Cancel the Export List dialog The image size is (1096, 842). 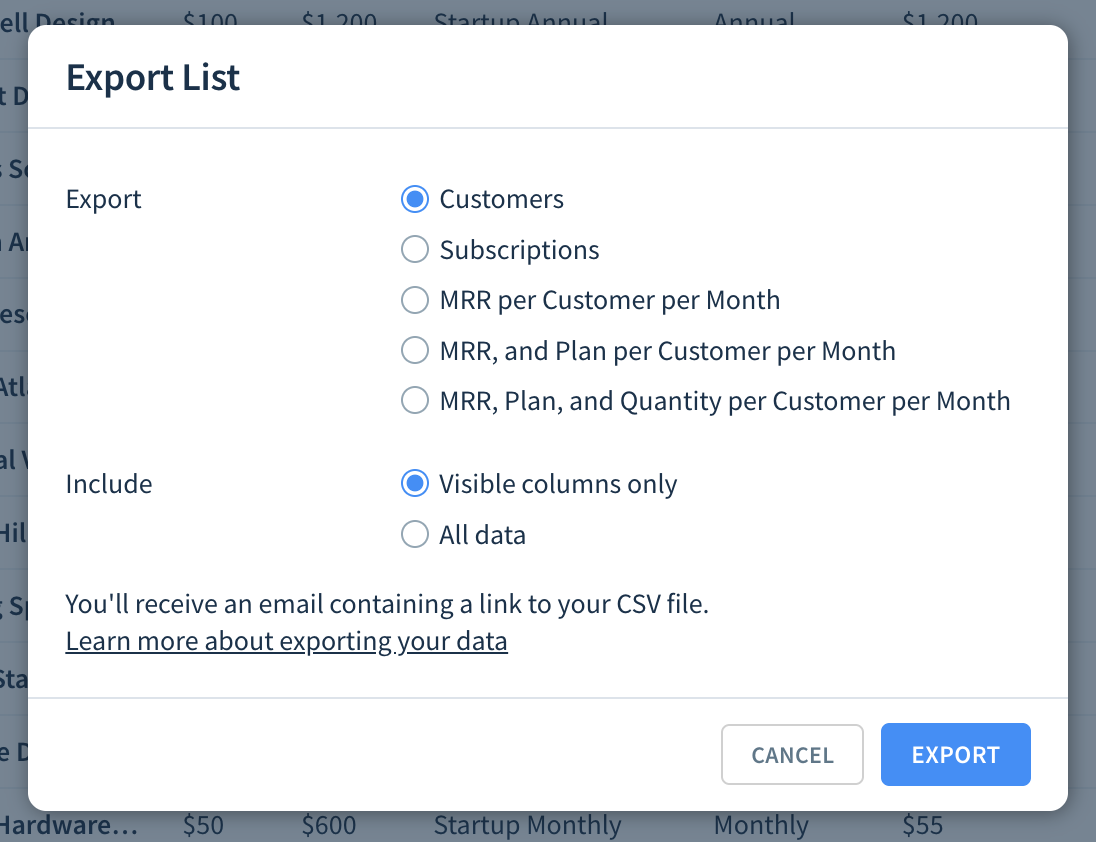coord(792,755)
